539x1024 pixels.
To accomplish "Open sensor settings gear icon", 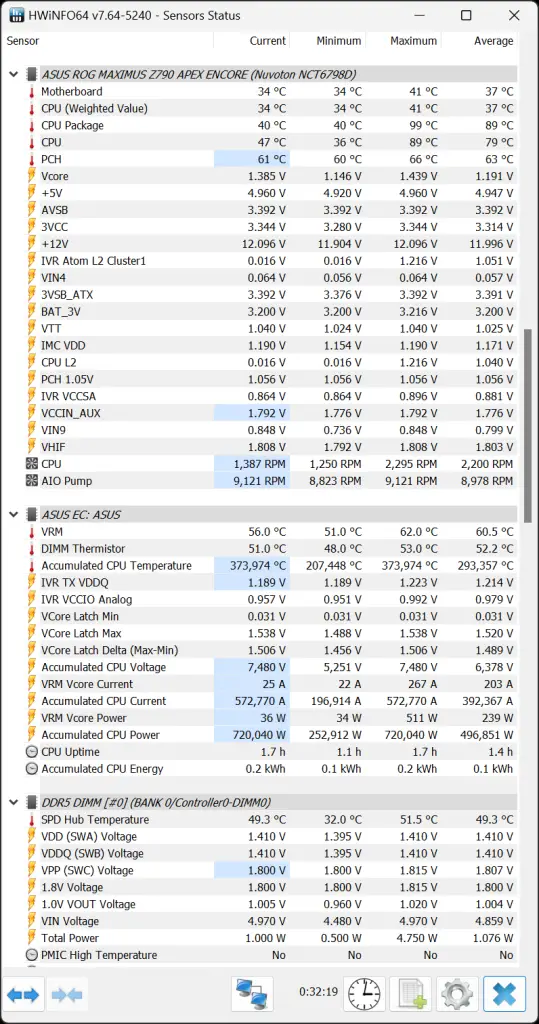I will coord(457,995).
